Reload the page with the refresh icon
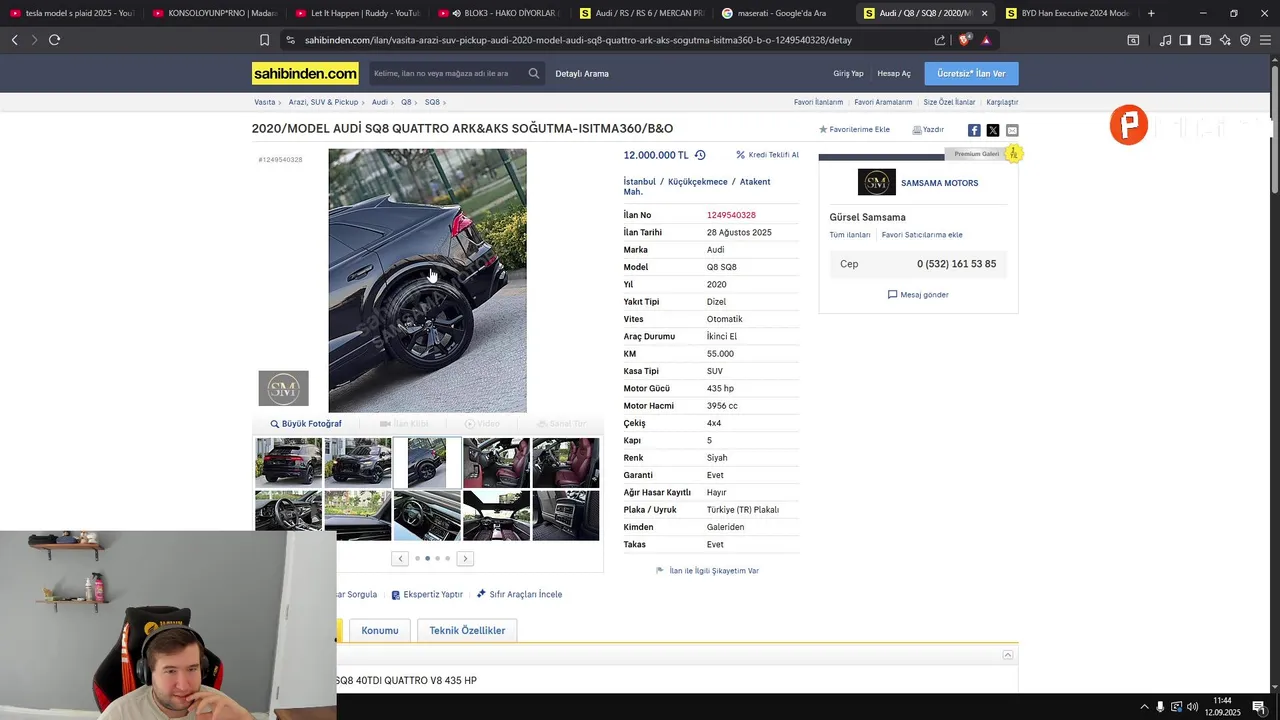 click(54, 40)
